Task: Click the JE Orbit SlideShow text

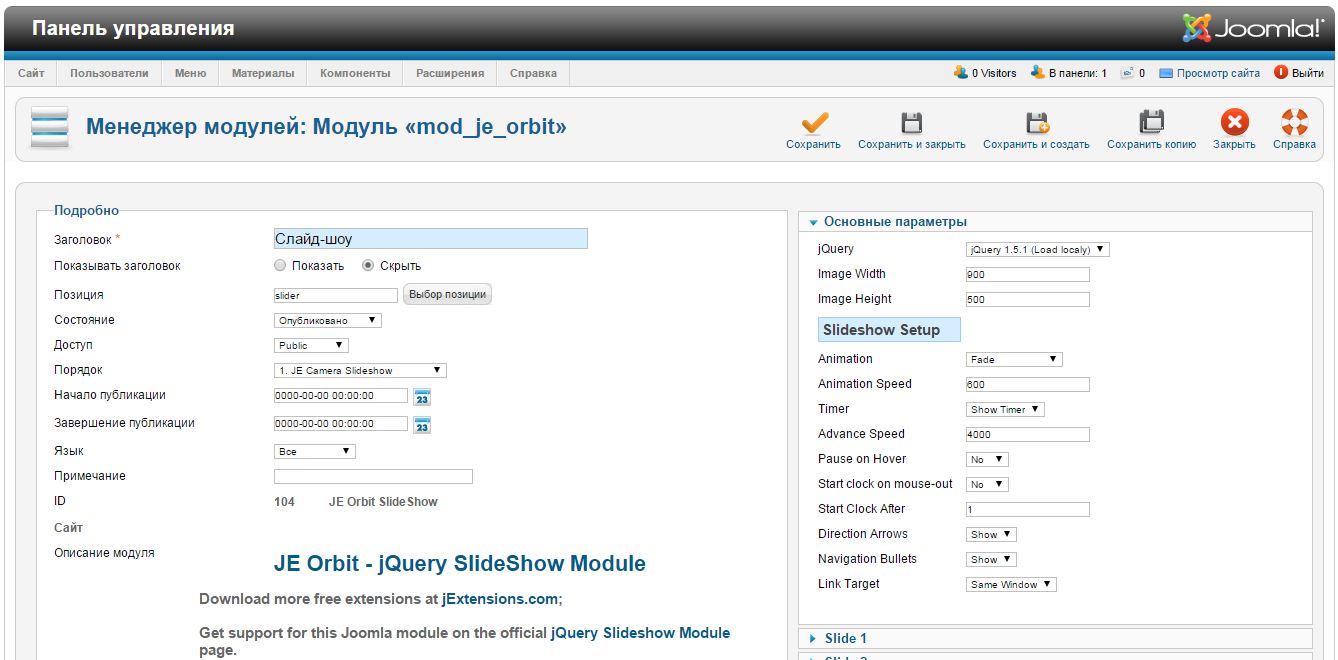Action: point(383,502)
